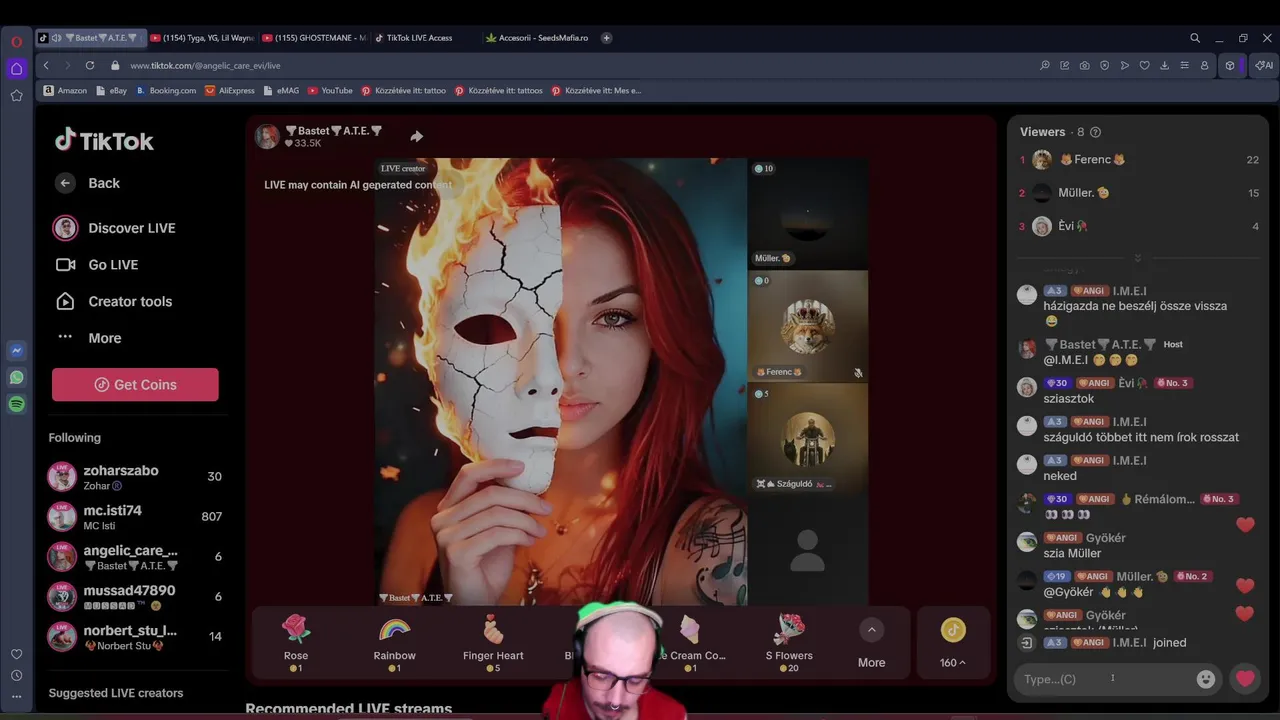Screen dimensions: 1280x720
Task: Open the Opera menu logo
Action: pos(16,42)
